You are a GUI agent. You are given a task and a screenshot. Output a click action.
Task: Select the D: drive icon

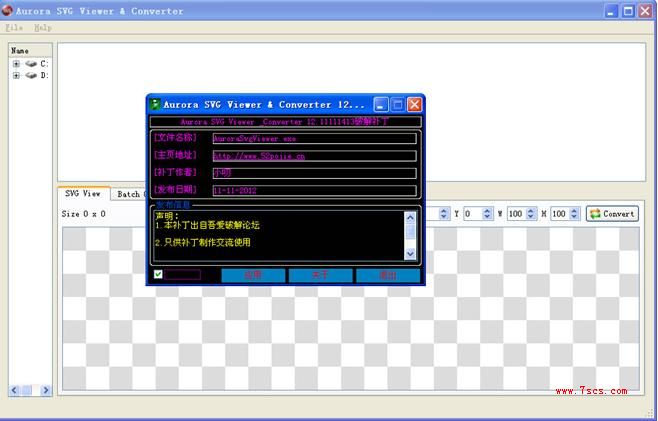pyautogui.click(x=31, y=75)
